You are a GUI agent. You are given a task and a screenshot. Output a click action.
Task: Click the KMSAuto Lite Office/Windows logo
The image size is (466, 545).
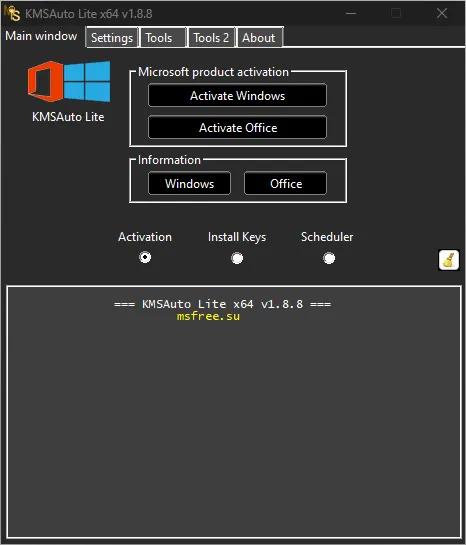69,81
